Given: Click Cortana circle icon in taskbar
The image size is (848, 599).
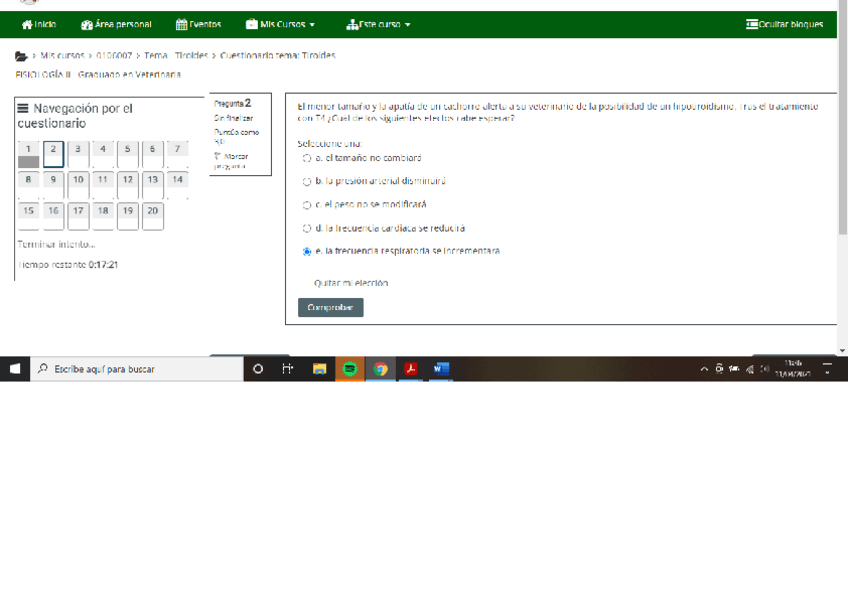Looking at the screenshot, I should click(x=258, y=369).
